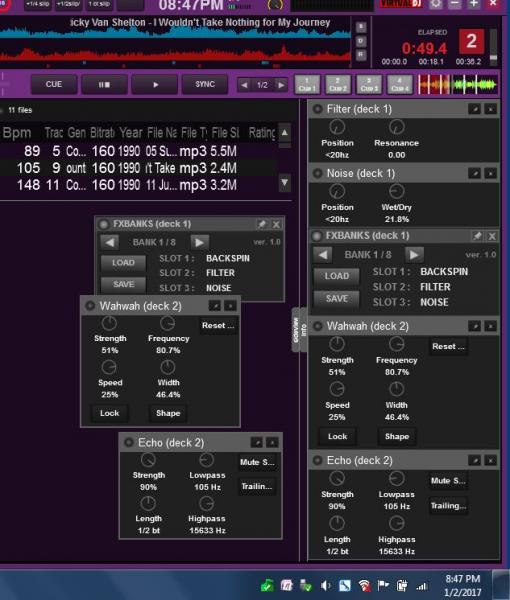Screen dimensions: 510x600
Task: Pin the docked Wahwah (deck 2) panel
Action: pyautogui.click(x=474, y=326)
